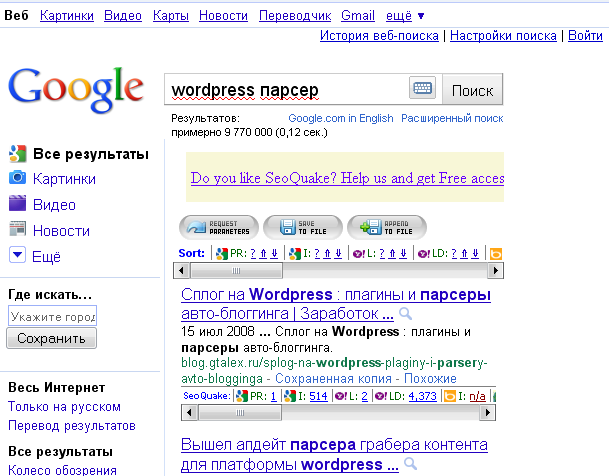Click the Bing index n/a link
This screenshot has height=476, width=609.
coord(477,396)
